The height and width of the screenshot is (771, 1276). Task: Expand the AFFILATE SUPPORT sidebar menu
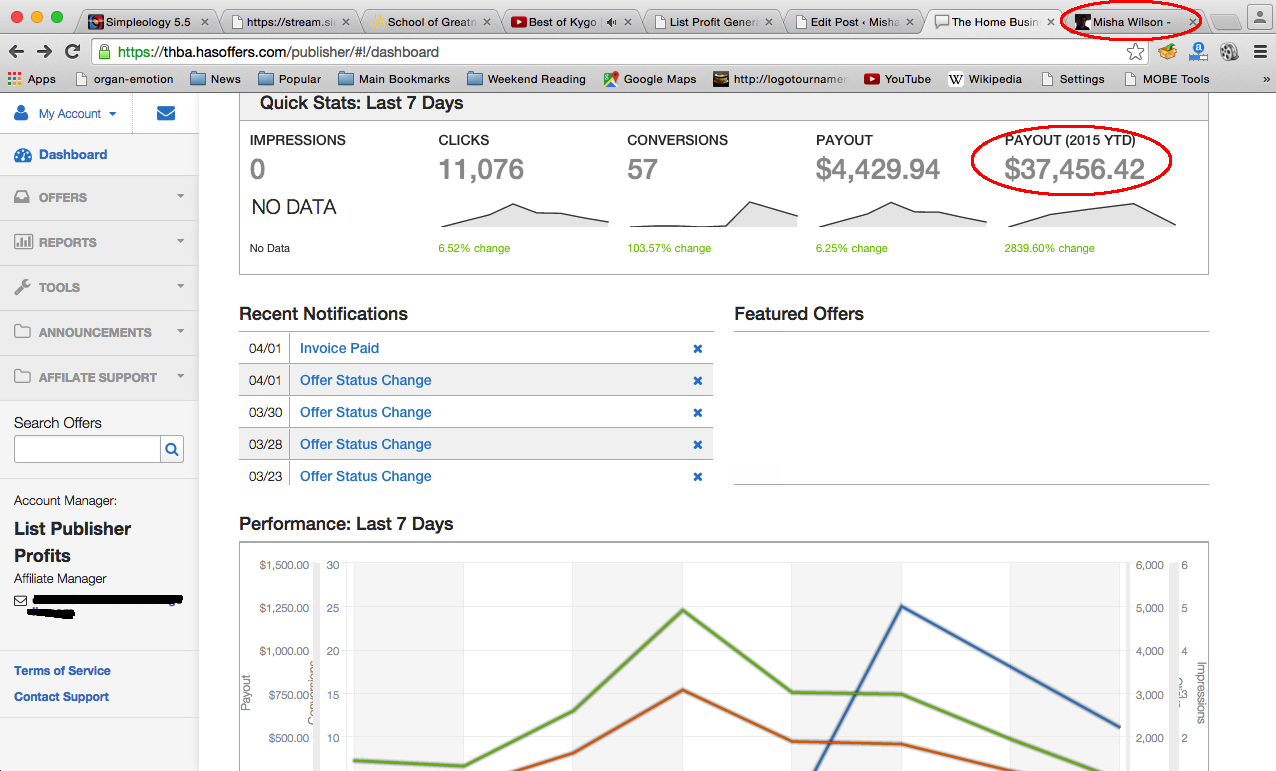[x=98, y=377]
